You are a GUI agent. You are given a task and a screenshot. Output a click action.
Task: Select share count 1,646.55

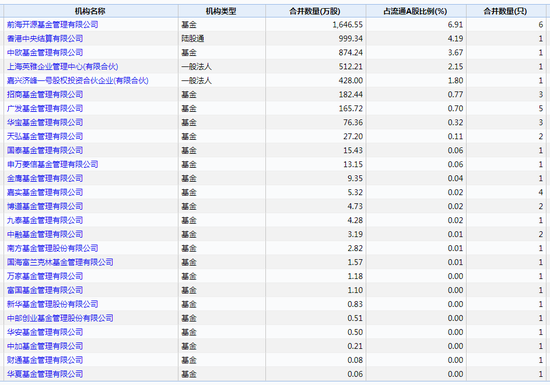pyautogui.click(x=348, y=25)
